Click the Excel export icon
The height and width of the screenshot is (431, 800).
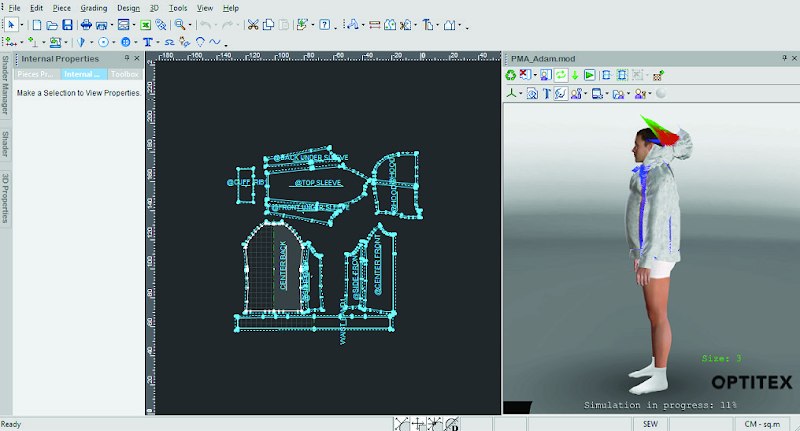tap(147, 24)
